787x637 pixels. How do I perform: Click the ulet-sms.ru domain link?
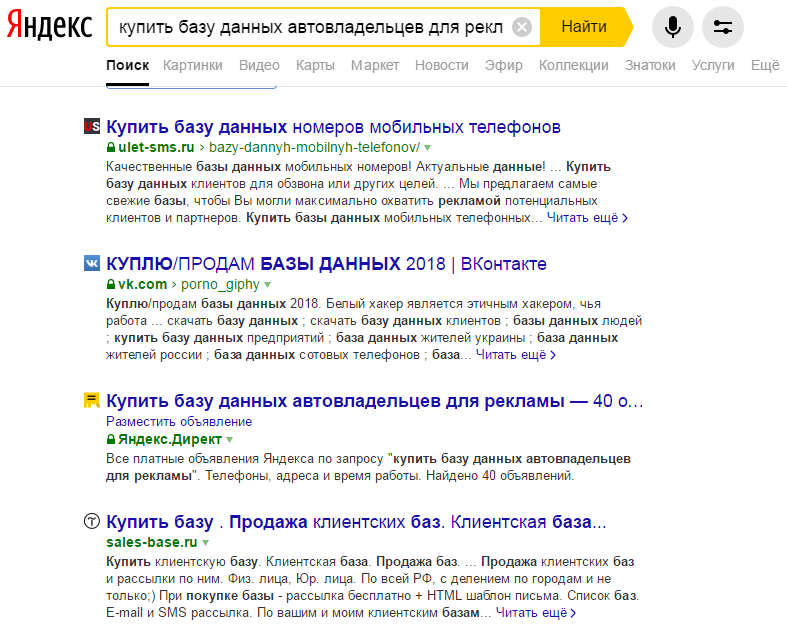pyautogui.click(x=156, y=147)
